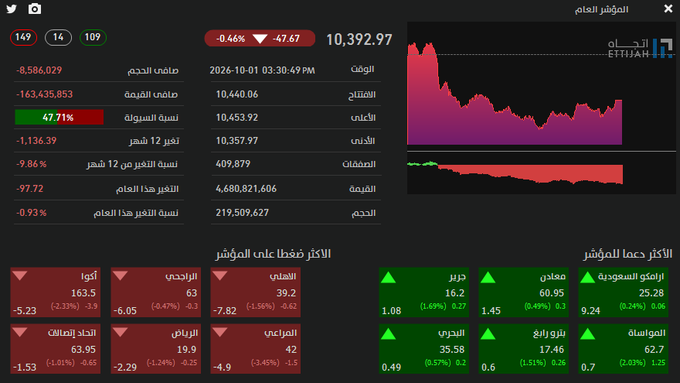Click the -0.46% / -47.67 change pill
Screen dimensions: 680x383
point(260,39)
